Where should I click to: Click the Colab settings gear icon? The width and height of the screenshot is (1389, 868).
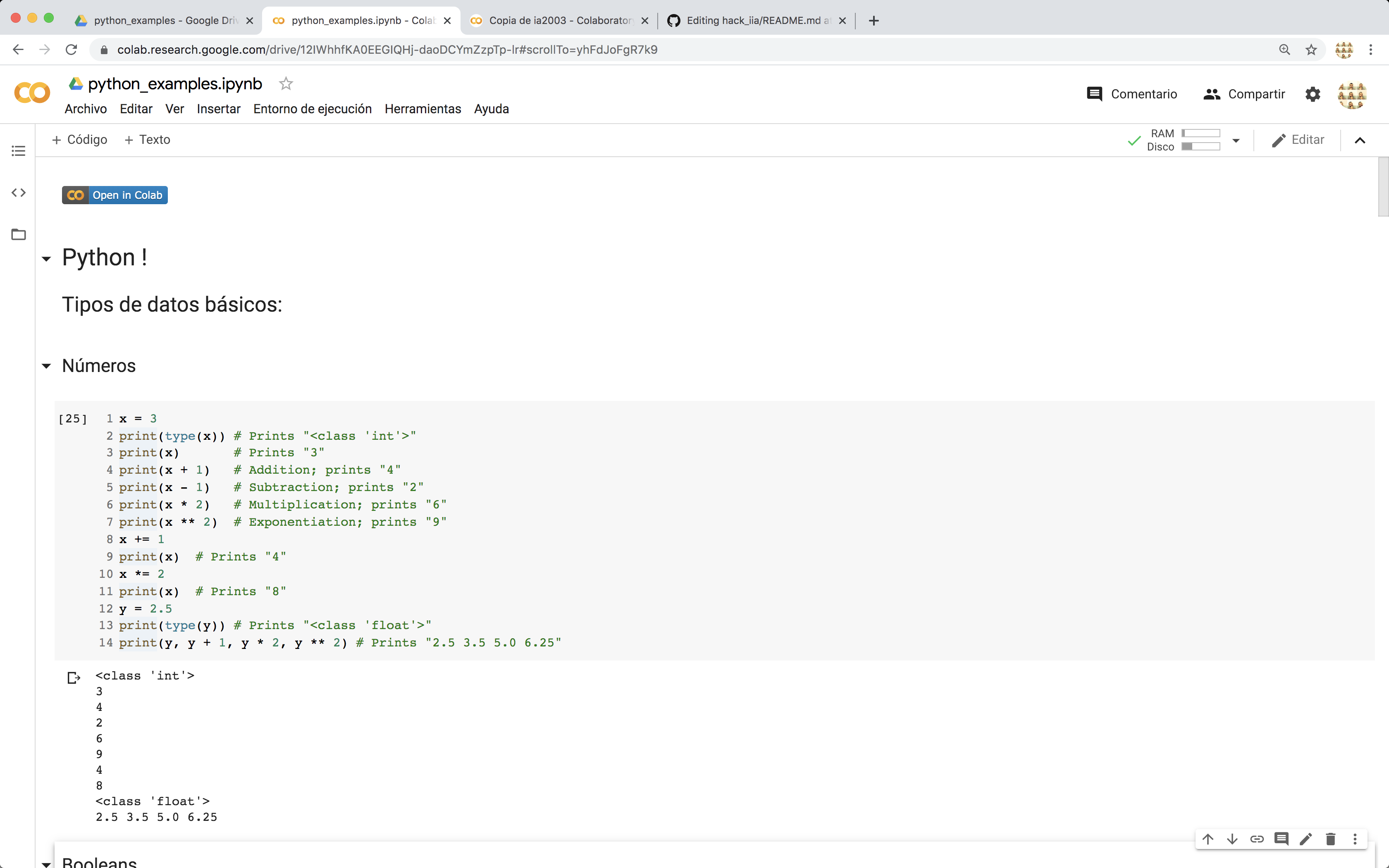click(1313, 94)
